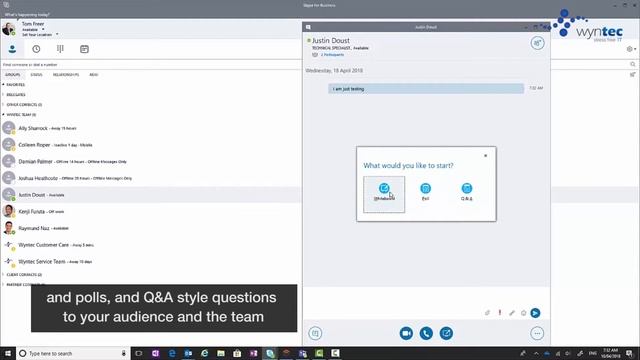Select contact Ally Sharrock
This screenshot has width=640, height=360.
[x=151, y=128]
